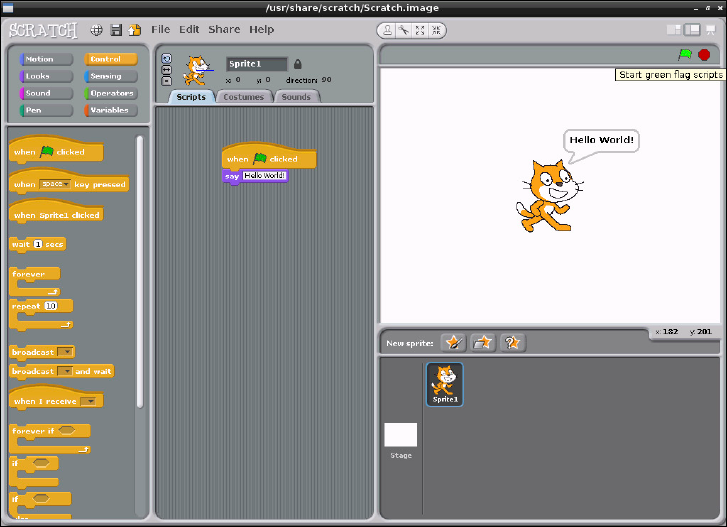Open the when I receive message dropdown

coord(88,401)
